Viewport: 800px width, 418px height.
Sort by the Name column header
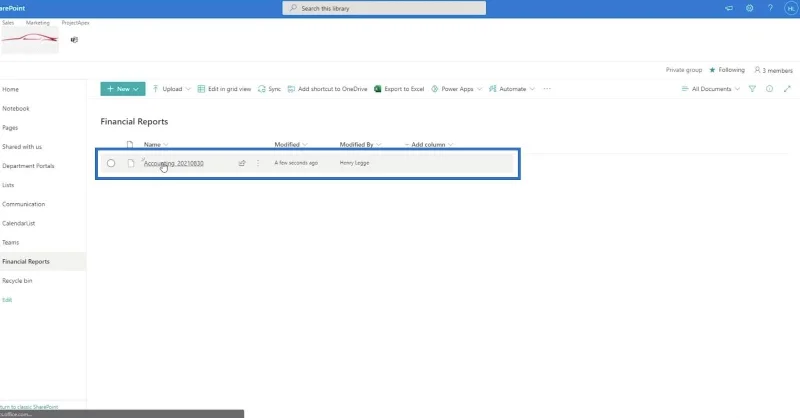(x=156, y=144)
